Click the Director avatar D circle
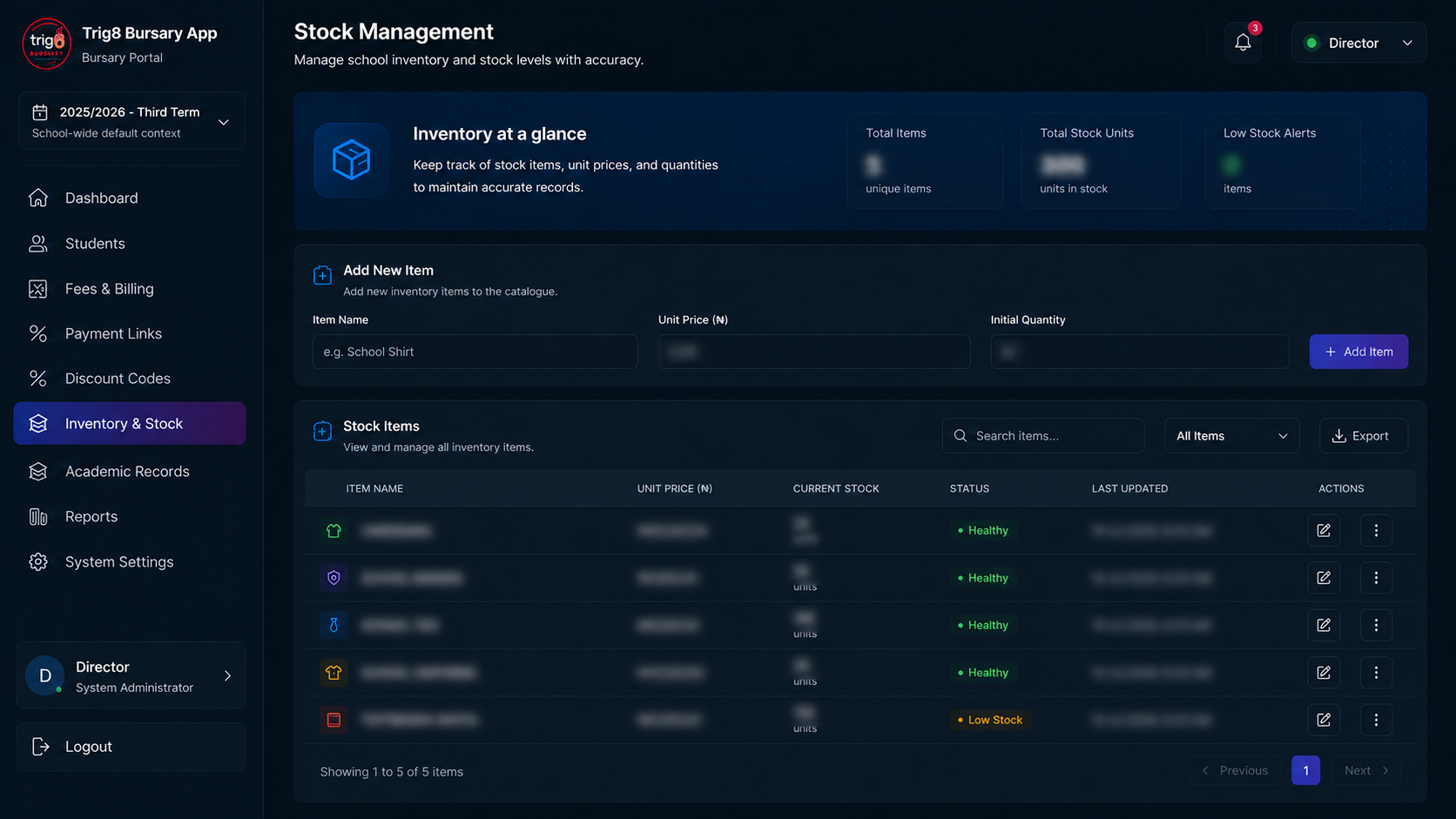 pos(45,675)
